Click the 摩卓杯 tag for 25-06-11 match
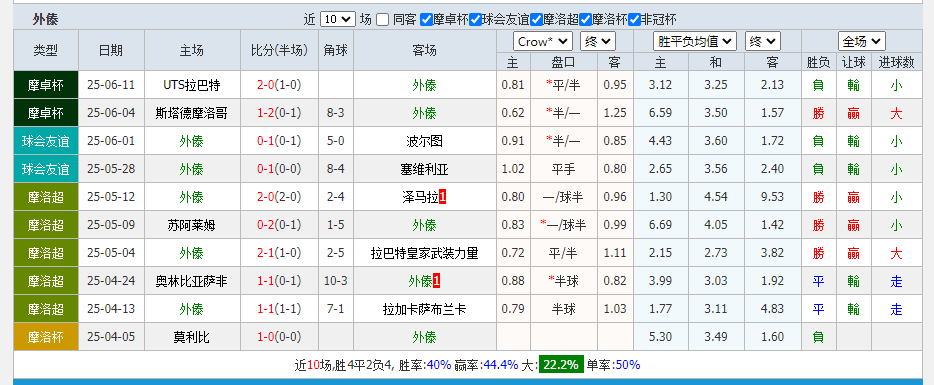The height and width of the screenshot is (385, 934). [x=46, y=85]
